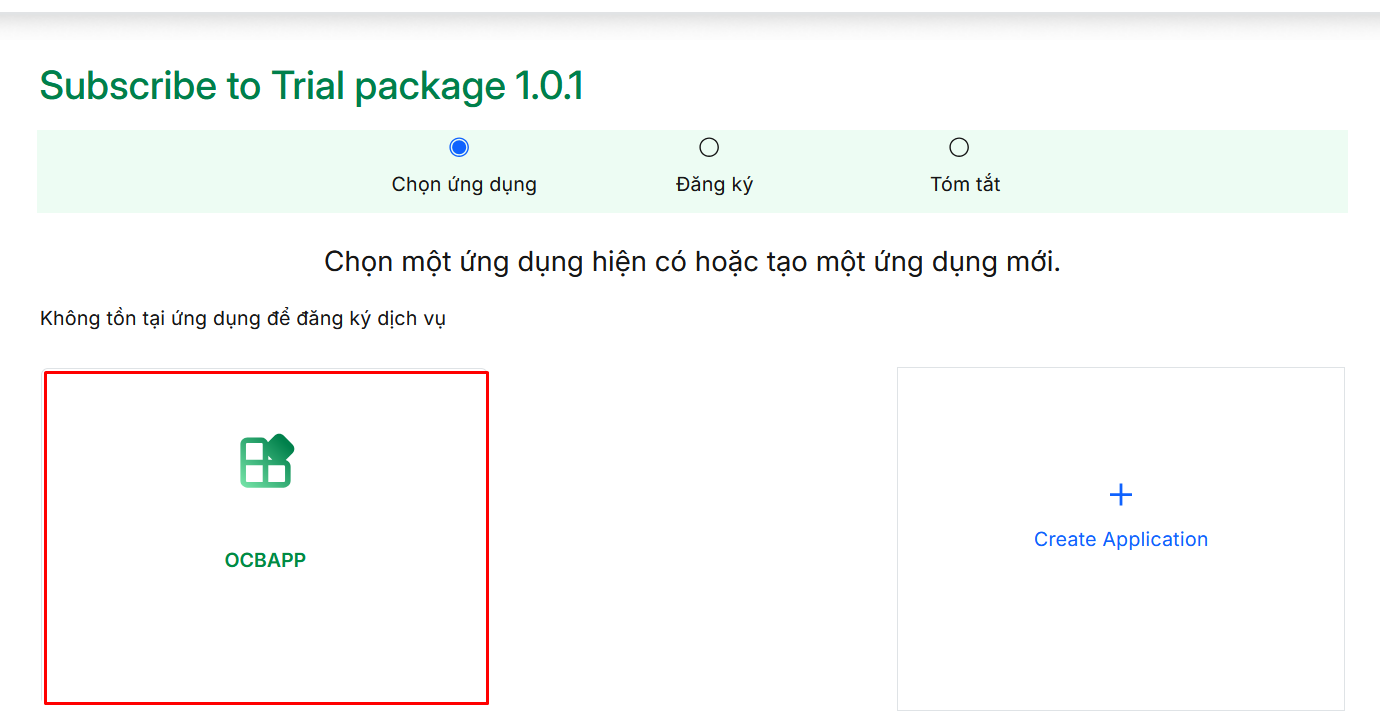Click the version number "1.0.1" in the title
The height and width of the screenshot is (717, 1380).
pos(549,87)
